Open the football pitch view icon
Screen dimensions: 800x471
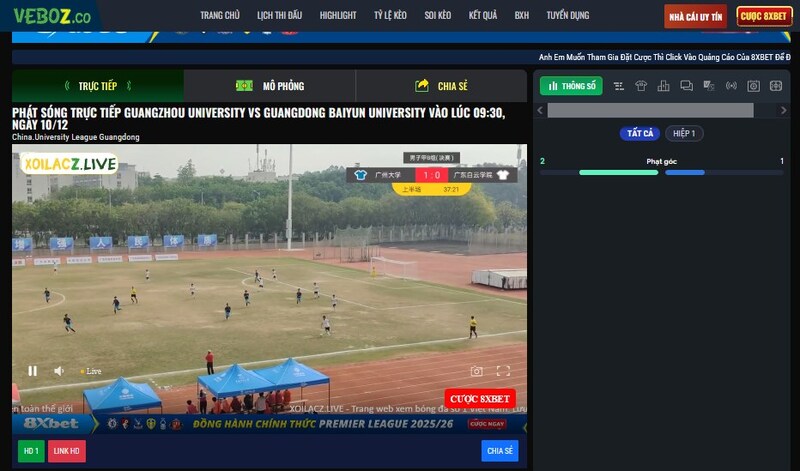pyautogui.click(x=776, y=86)
